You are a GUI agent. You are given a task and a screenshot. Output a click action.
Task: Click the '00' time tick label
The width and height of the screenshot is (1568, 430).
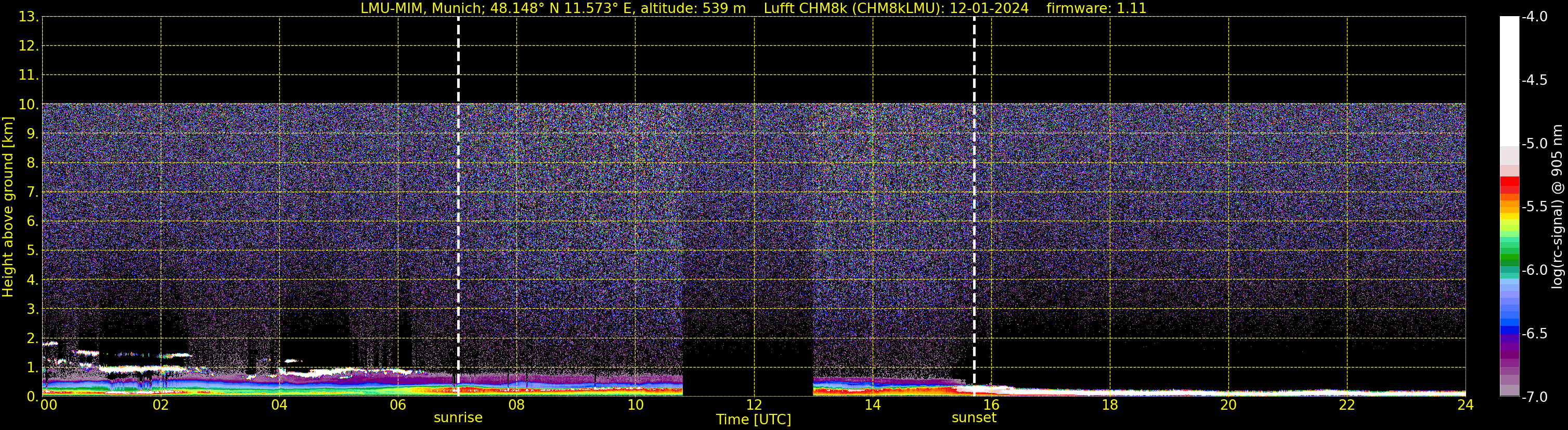(49, 405)
